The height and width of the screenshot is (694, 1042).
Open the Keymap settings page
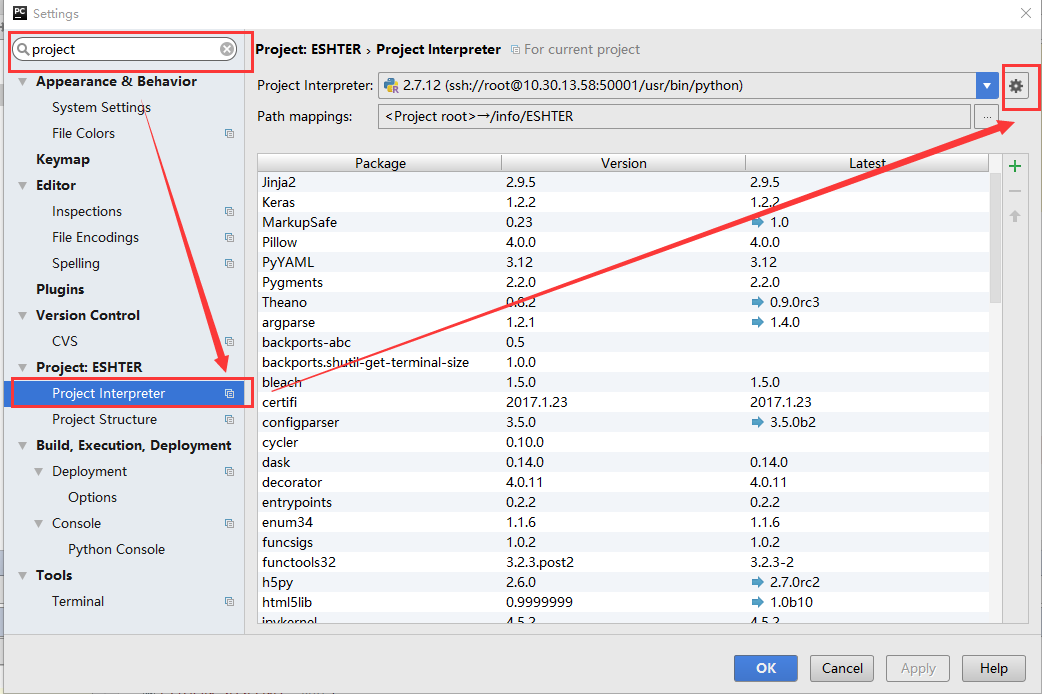pos(62,160)
